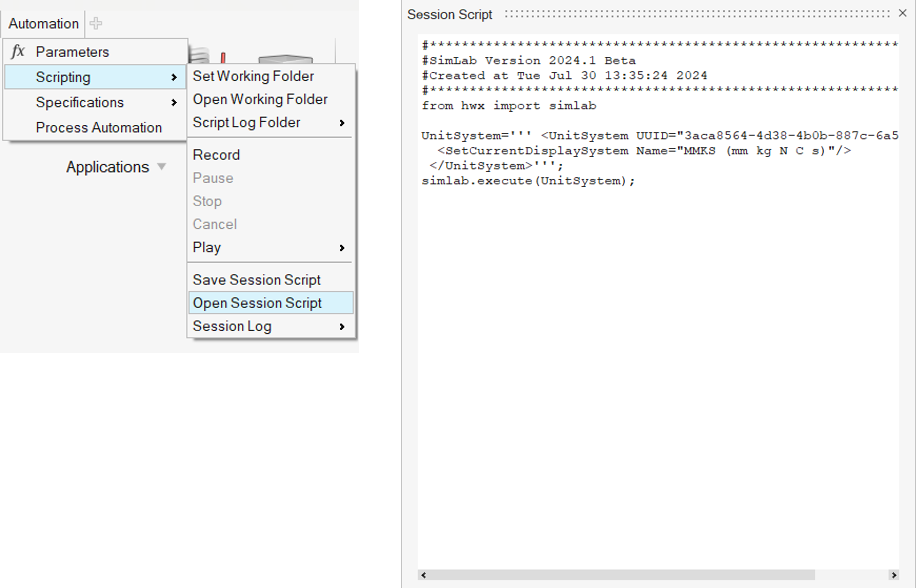Expand the Play submenu
This screenshot has width=917, height=588.
pos(342,248)
